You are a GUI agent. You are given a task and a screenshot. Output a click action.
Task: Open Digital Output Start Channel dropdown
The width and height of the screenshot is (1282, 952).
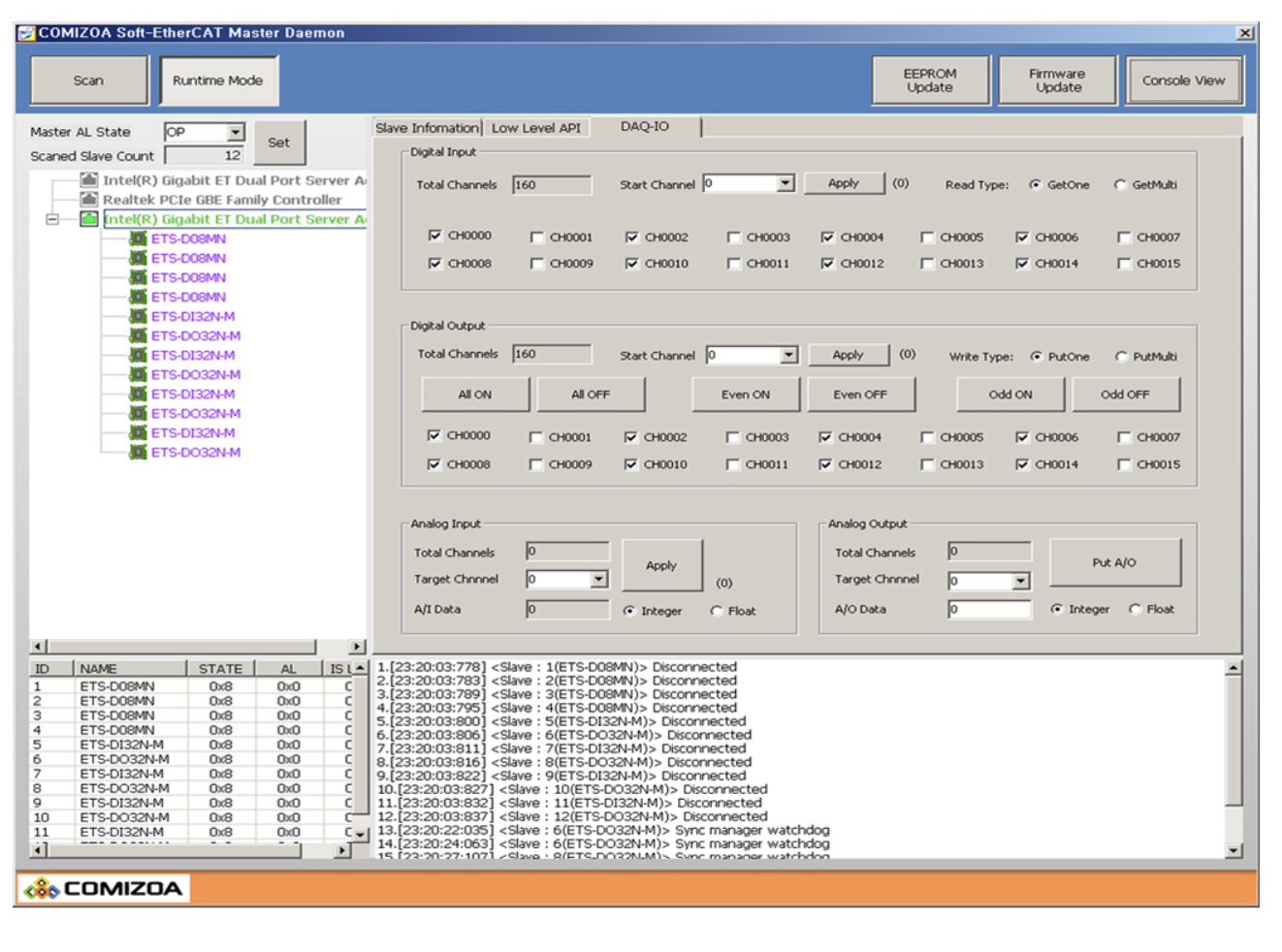click(788, 355)
